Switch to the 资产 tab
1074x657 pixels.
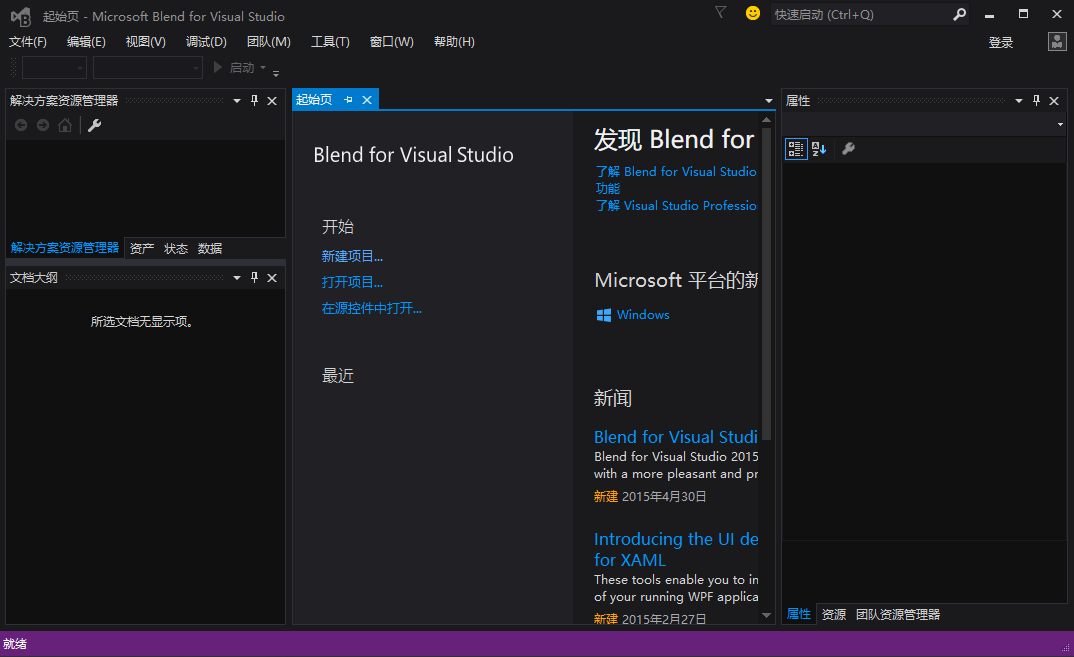click(x=142, y=248)
